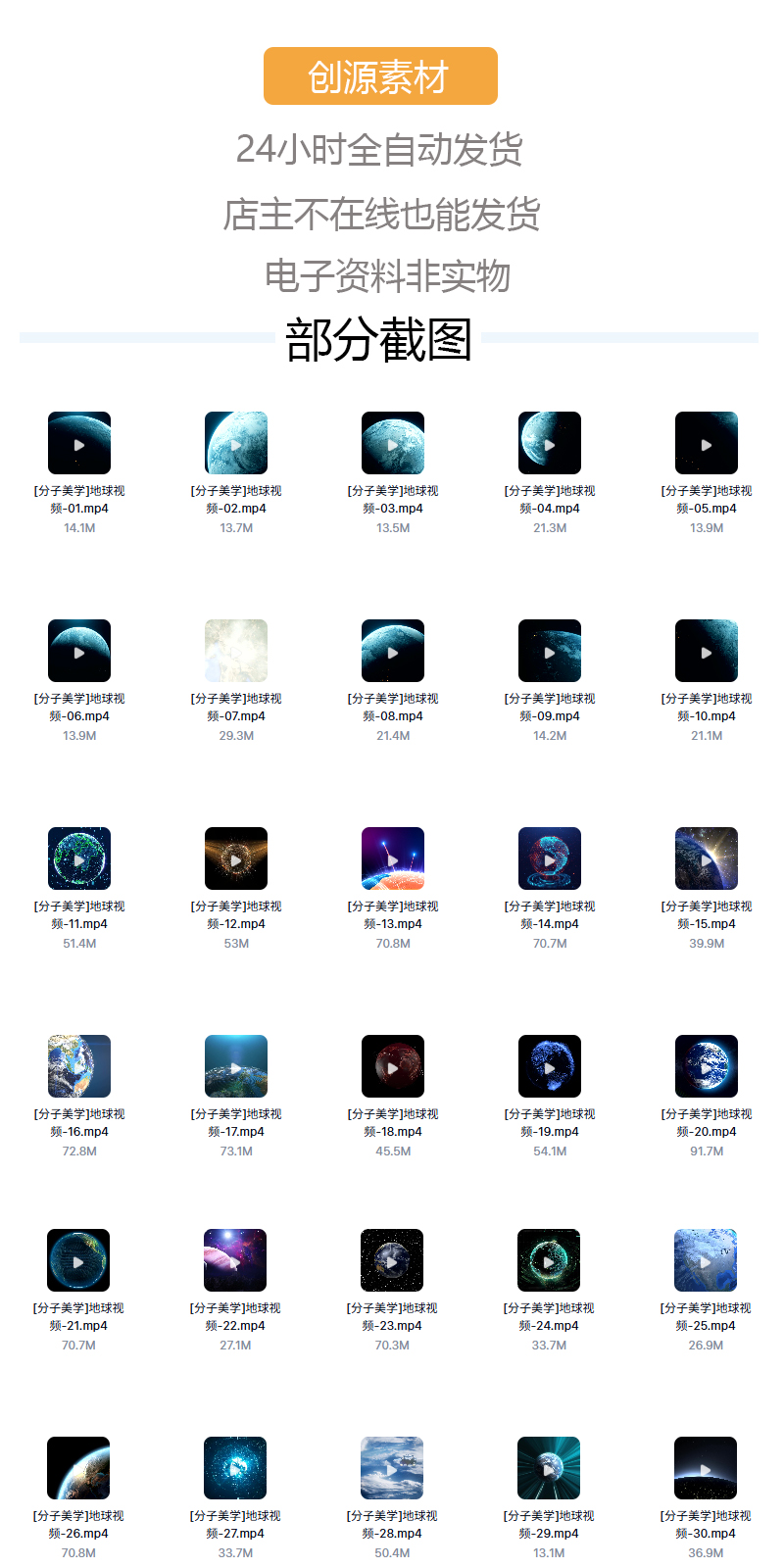The image size is (784, 1568).
Task: Open thumbnail of 地球视频-23.mp4
Action: point(392,1260)
